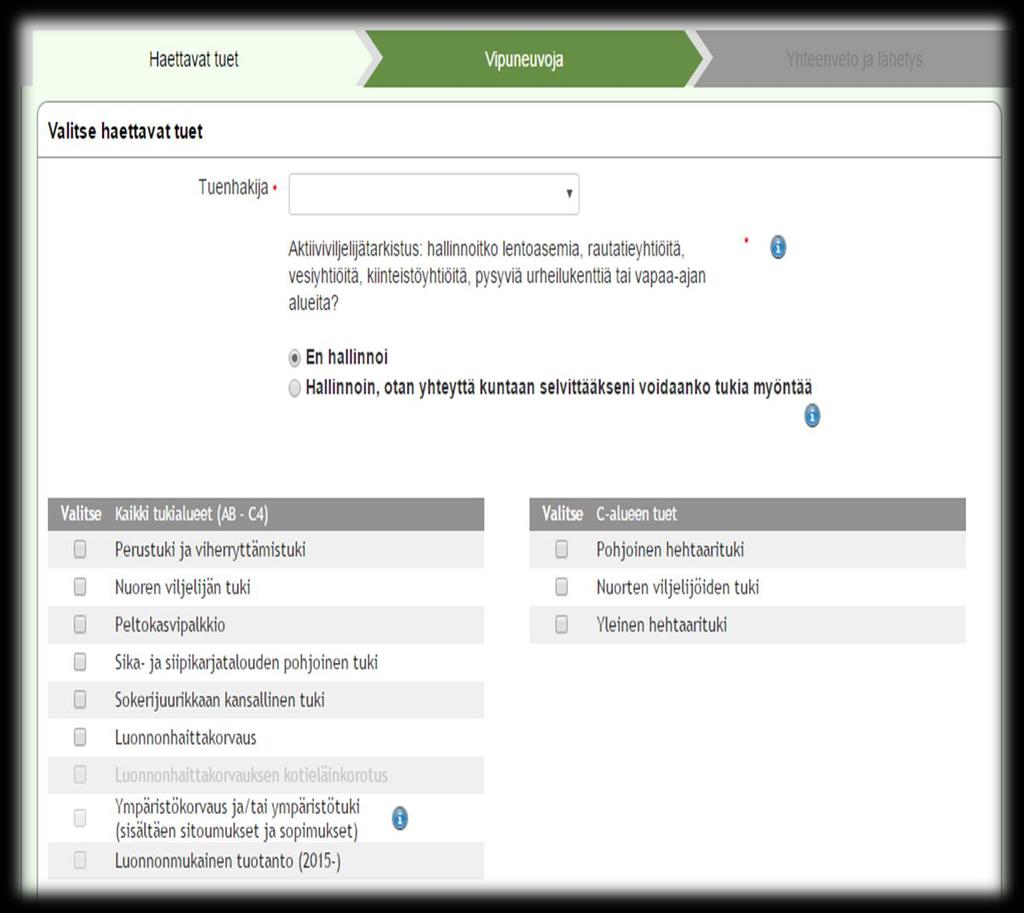This screenshot has width=1024, height=913.
Task: Tick the Luonnonhaittakorvaus checkbox
Action: click(x=80, y=737)
